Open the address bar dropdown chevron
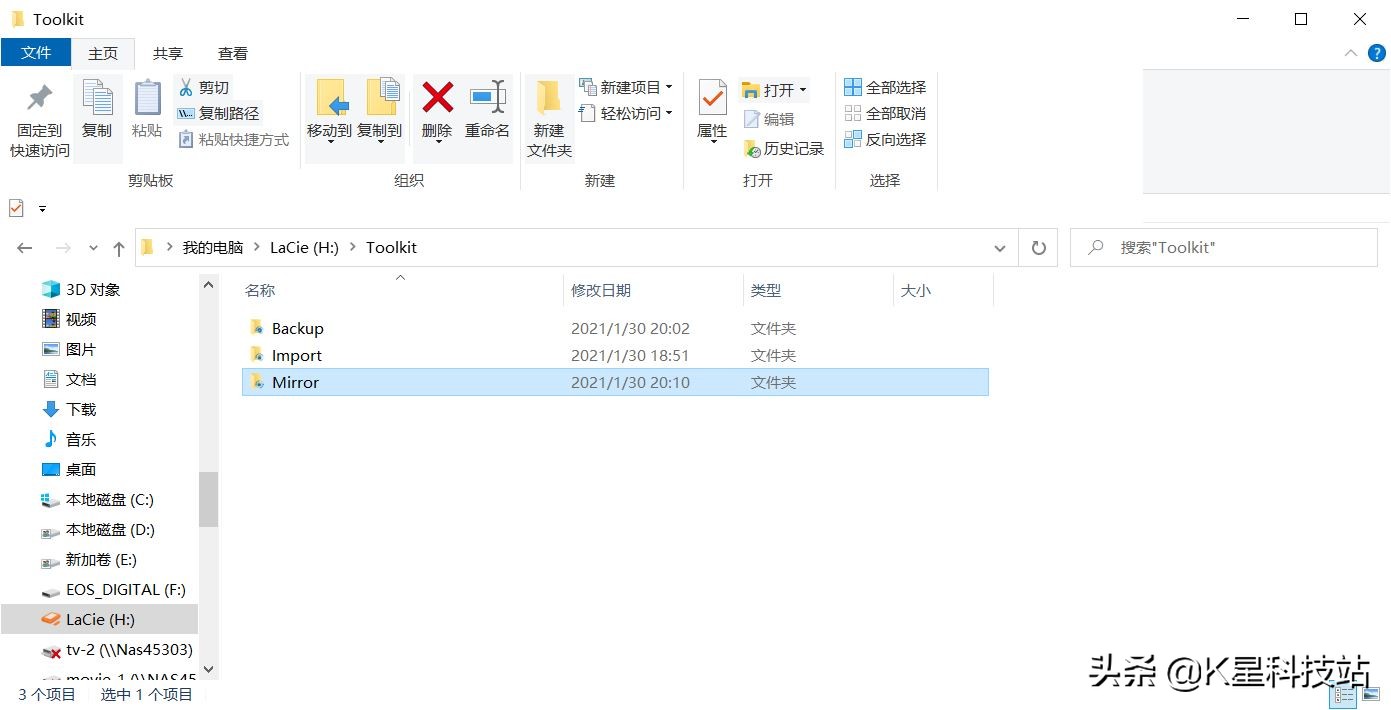 999,247
